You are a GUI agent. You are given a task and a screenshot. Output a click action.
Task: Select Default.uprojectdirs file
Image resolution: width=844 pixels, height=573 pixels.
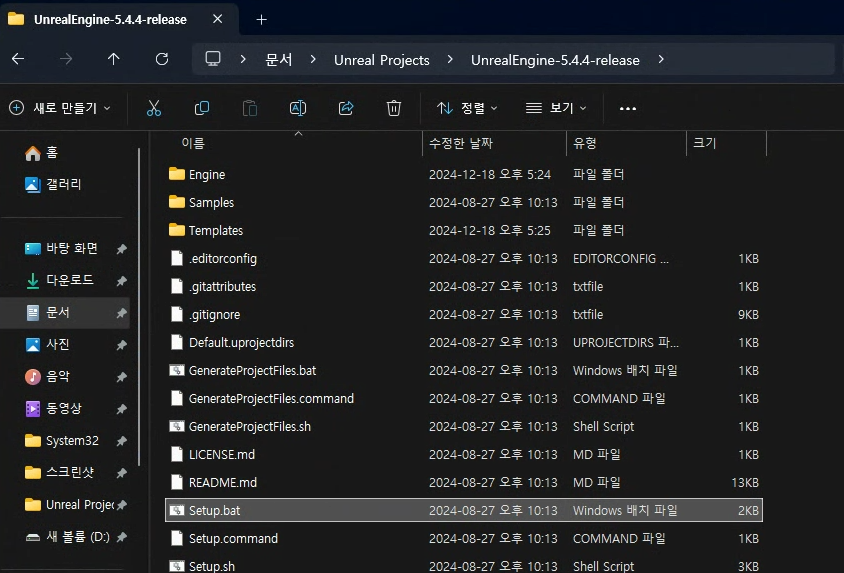pyautogui.click(x=463, y=342)
